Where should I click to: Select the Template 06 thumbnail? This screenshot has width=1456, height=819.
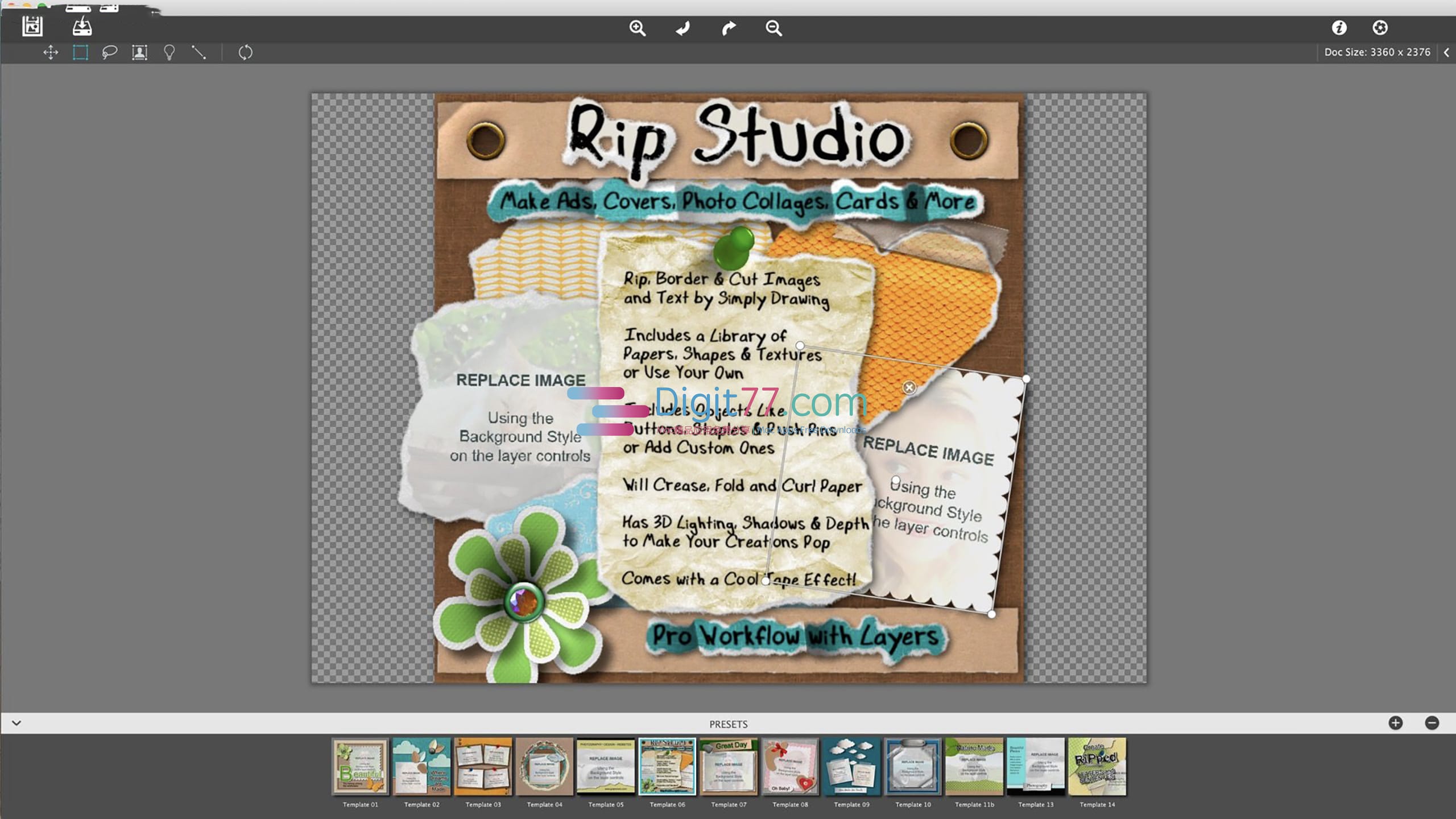pyautogui.click(x=667, y=767)
